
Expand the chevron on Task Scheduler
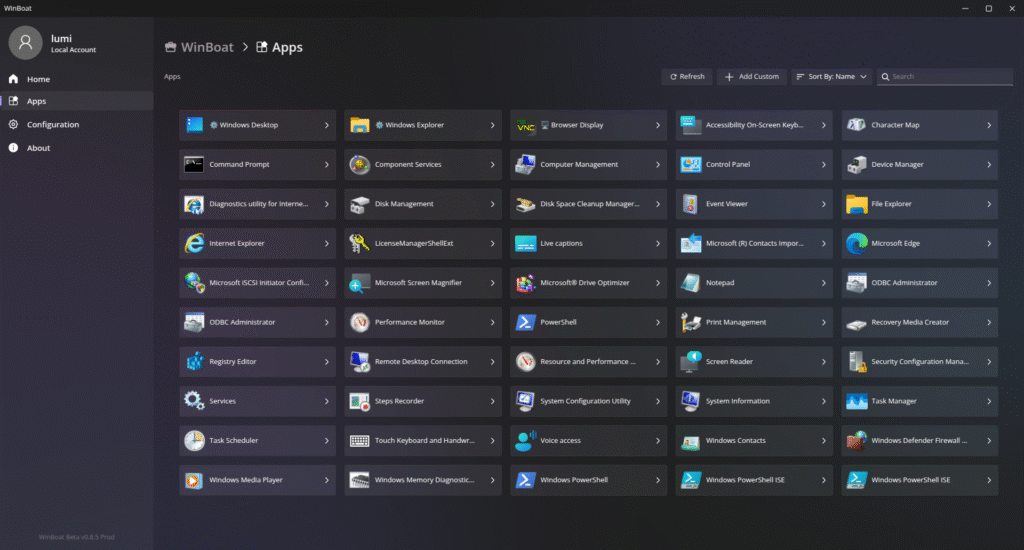click(x=327, y=441)
